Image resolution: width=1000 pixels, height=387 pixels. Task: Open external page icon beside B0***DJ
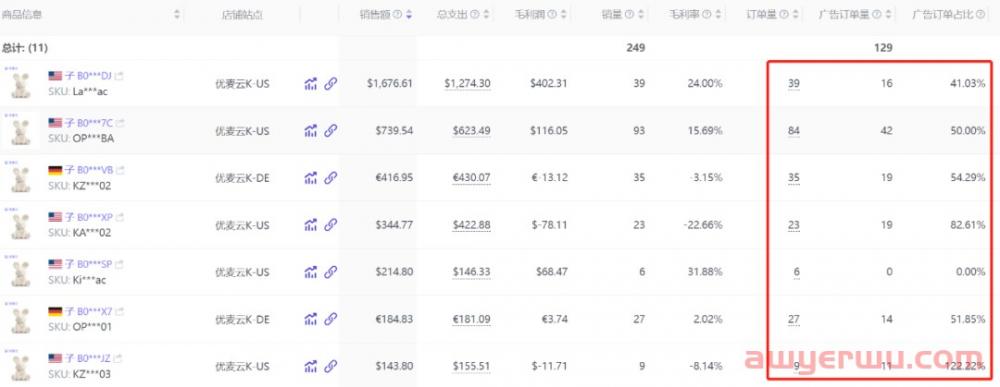(x=119, y=76)
